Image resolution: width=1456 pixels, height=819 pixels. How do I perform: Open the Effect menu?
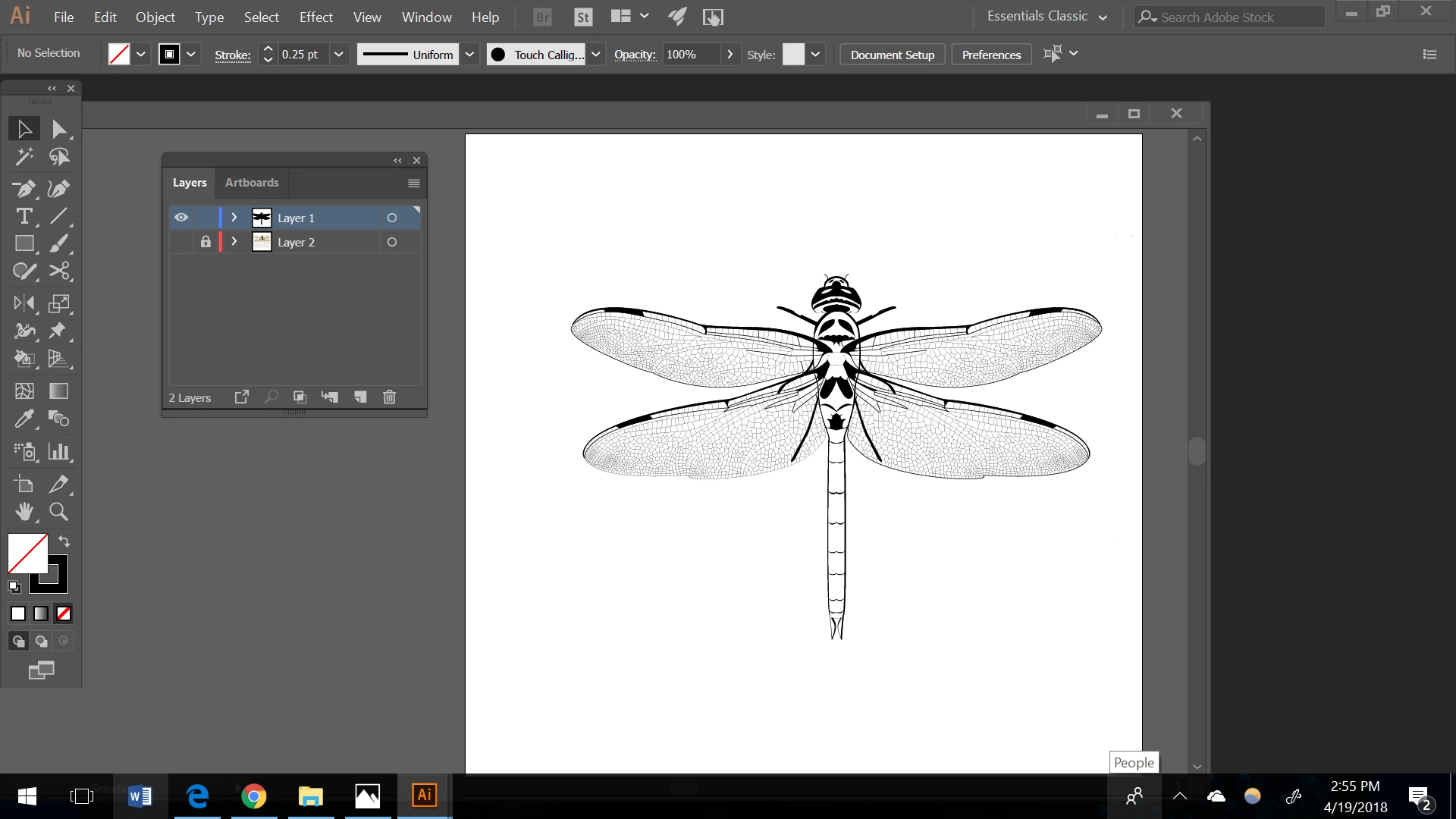315,17
